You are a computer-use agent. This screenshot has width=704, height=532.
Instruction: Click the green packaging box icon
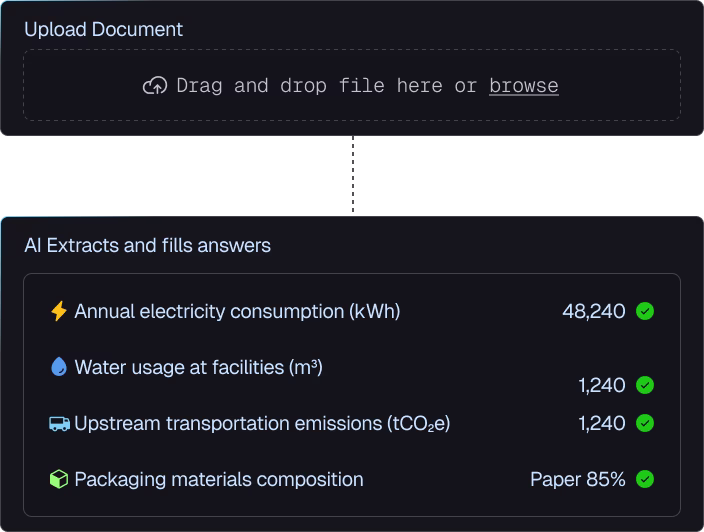(59, 479)
